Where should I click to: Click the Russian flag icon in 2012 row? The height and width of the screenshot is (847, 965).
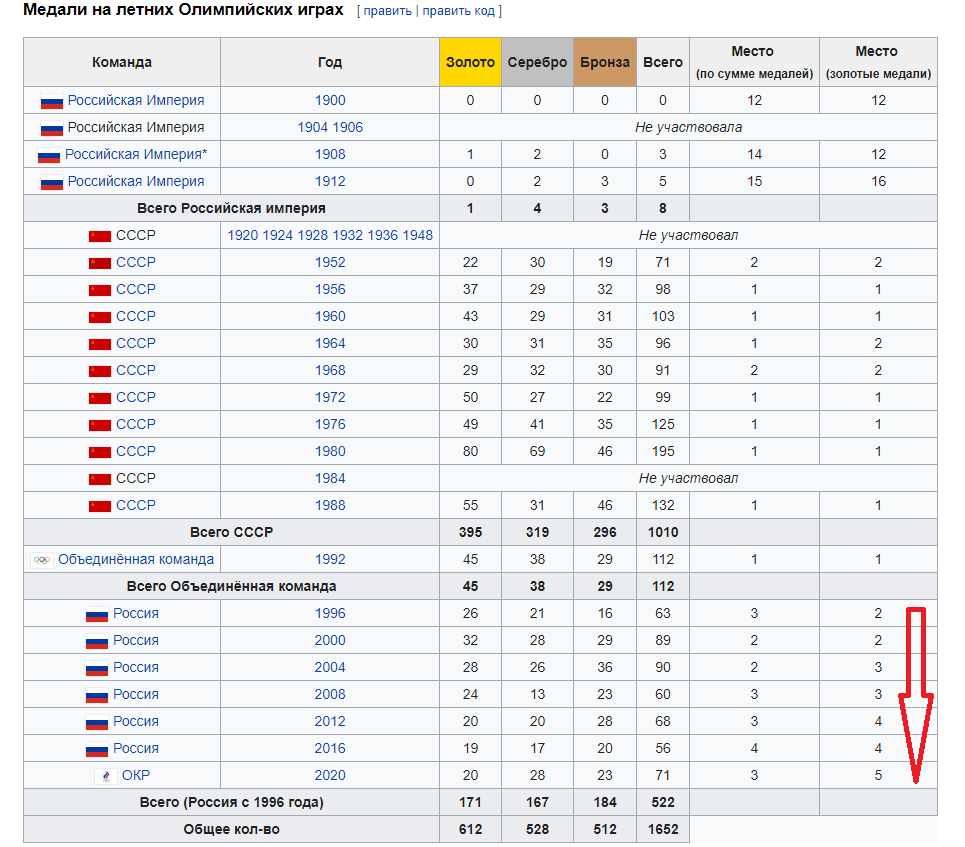tap(97, 723)
